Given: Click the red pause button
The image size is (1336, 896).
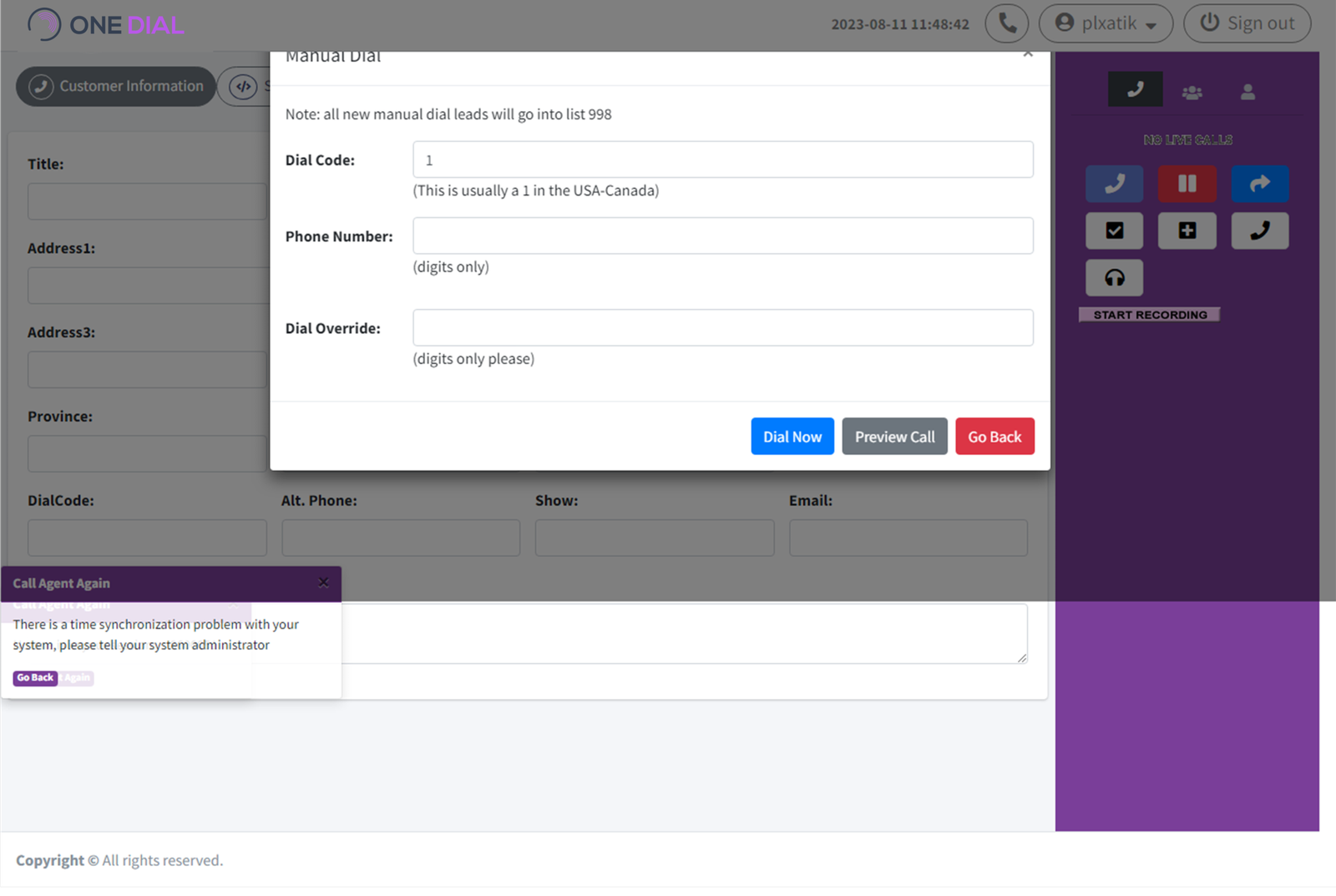Looking at the screenshot, I should pyautogui.click(x=1187, y=184).
